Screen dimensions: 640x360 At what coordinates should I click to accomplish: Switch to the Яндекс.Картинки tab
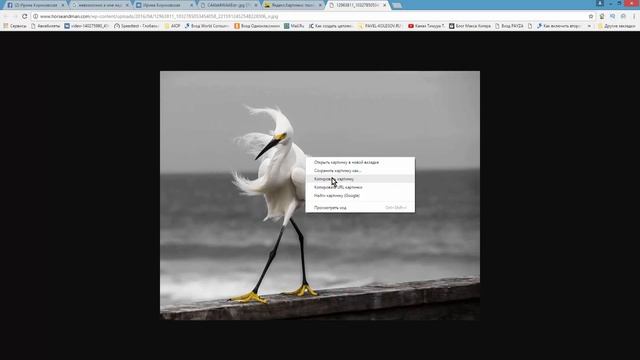pos(293,5)
